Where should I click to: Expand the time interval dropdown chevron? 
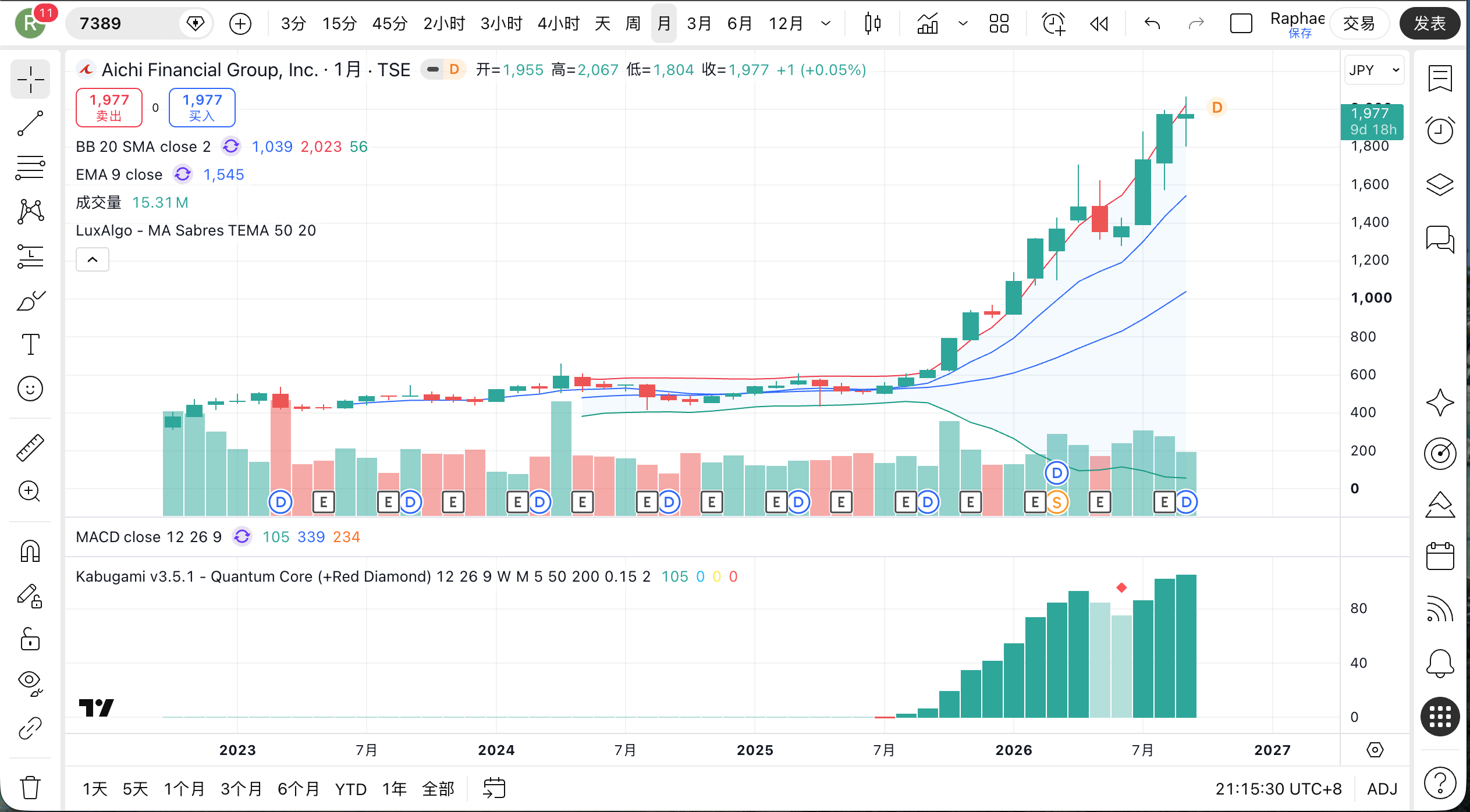tap(826, 23)
